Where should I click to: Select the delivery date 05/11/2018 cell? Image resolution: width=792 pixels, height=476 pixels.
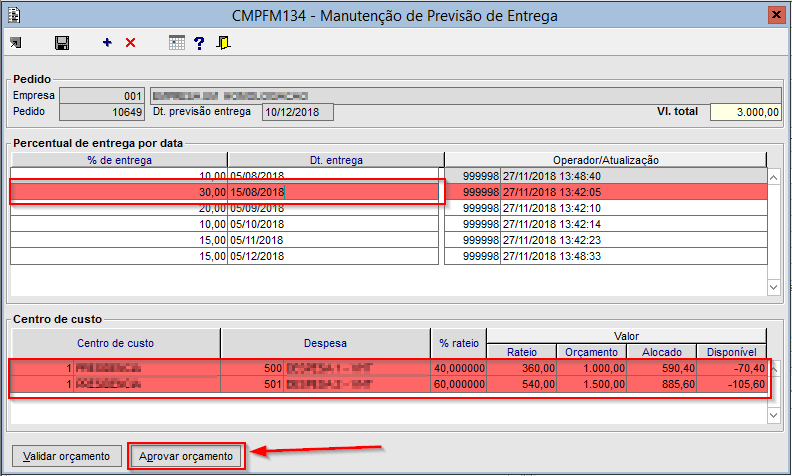(333, 240)
